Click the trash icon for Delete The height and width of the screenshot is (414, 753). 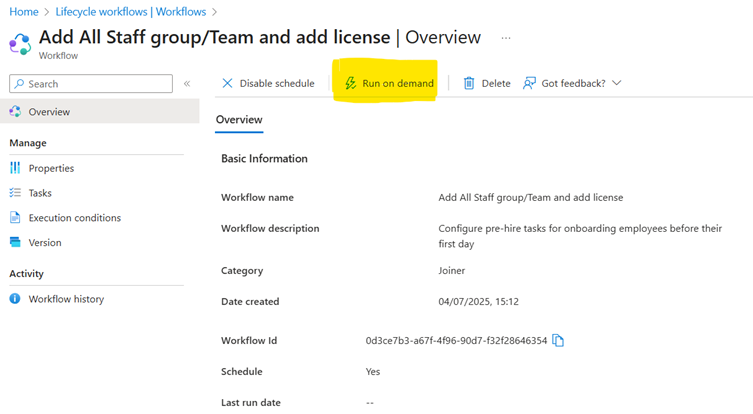(x=468, y=83)
